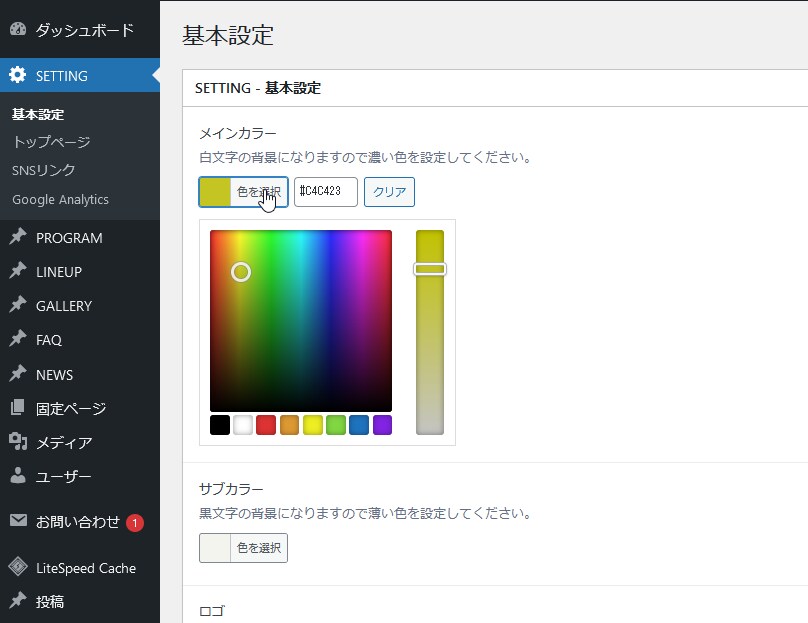808x623 pixels.
Task: Click the LiteSpeed Cache diamond icon
Action: (18, 567)
